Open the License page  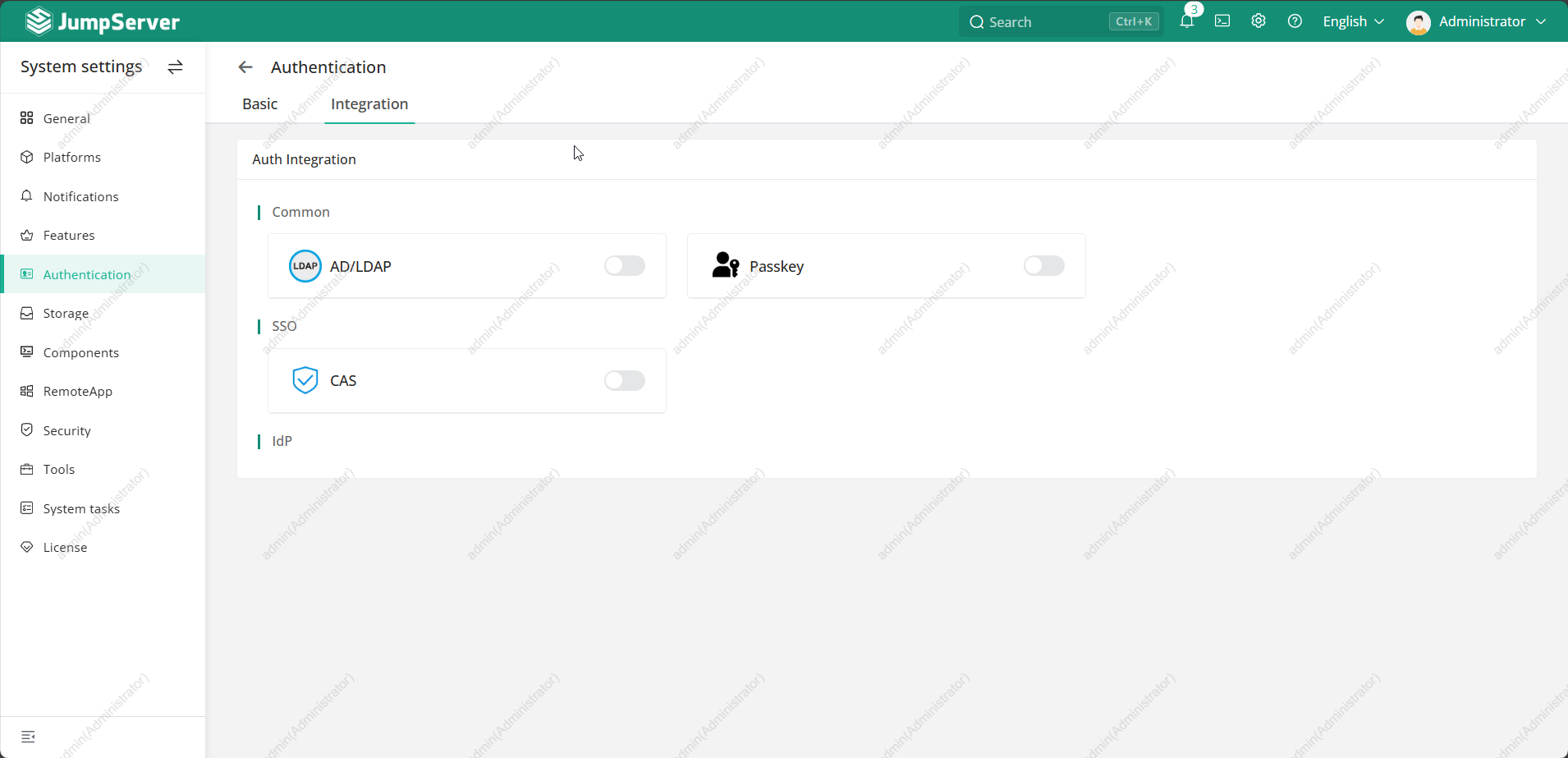65,548
